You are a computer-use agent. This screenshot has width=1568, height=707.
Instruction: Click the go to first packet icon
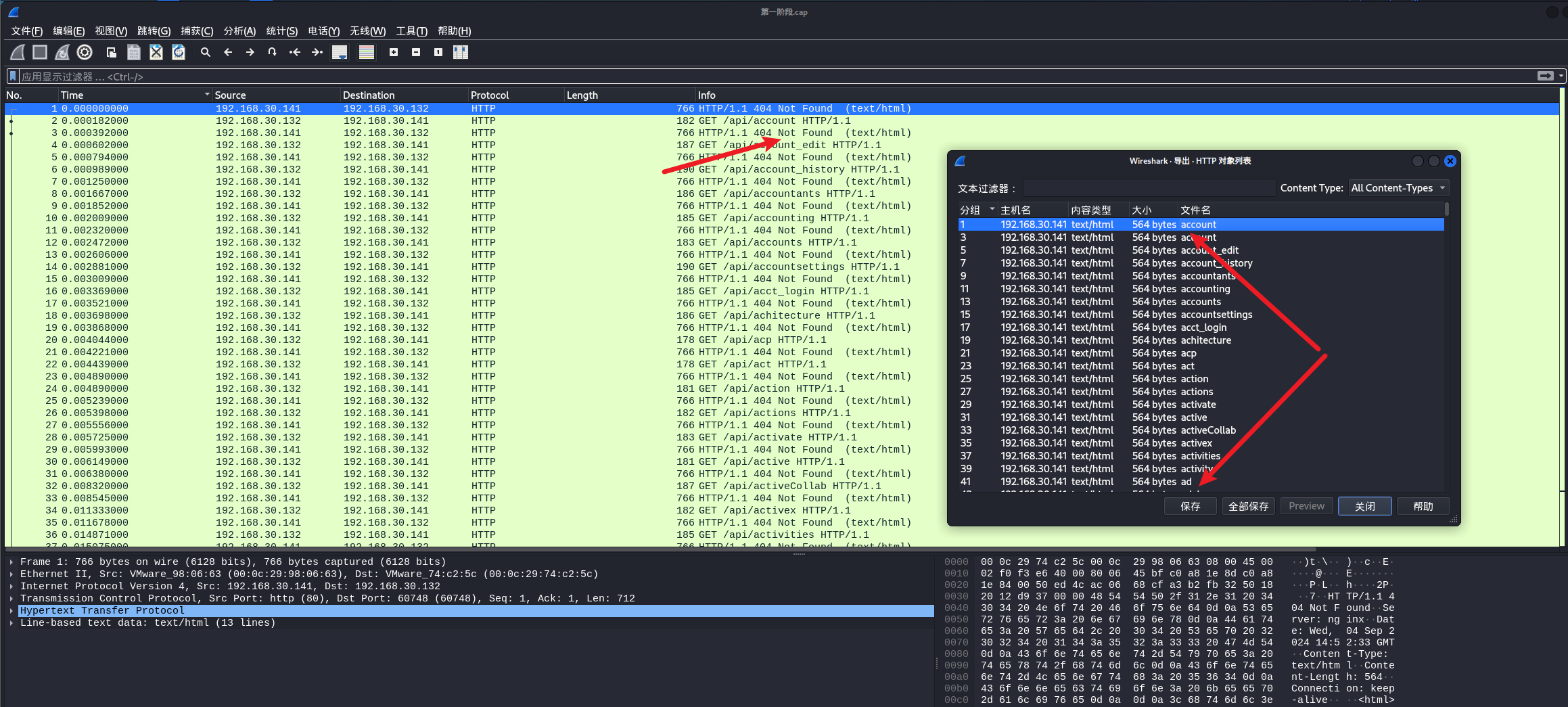point(295,52)
